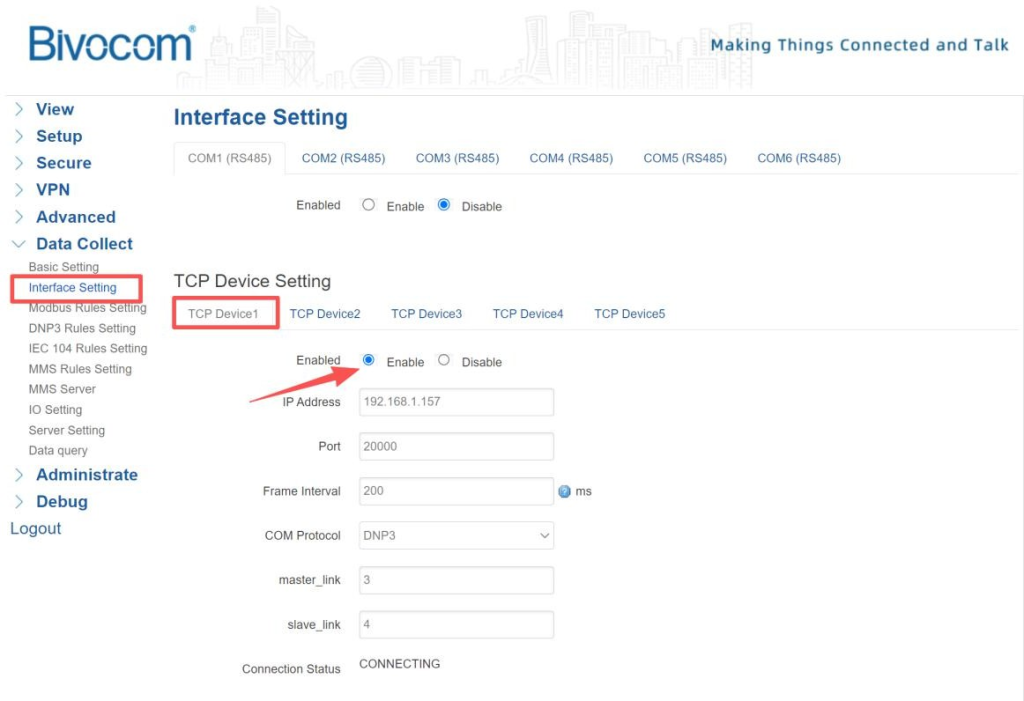The width and height of the screenshot is (1024, 701).
Task: Select COM1 Enable radio button
Action: click(369, 205)
